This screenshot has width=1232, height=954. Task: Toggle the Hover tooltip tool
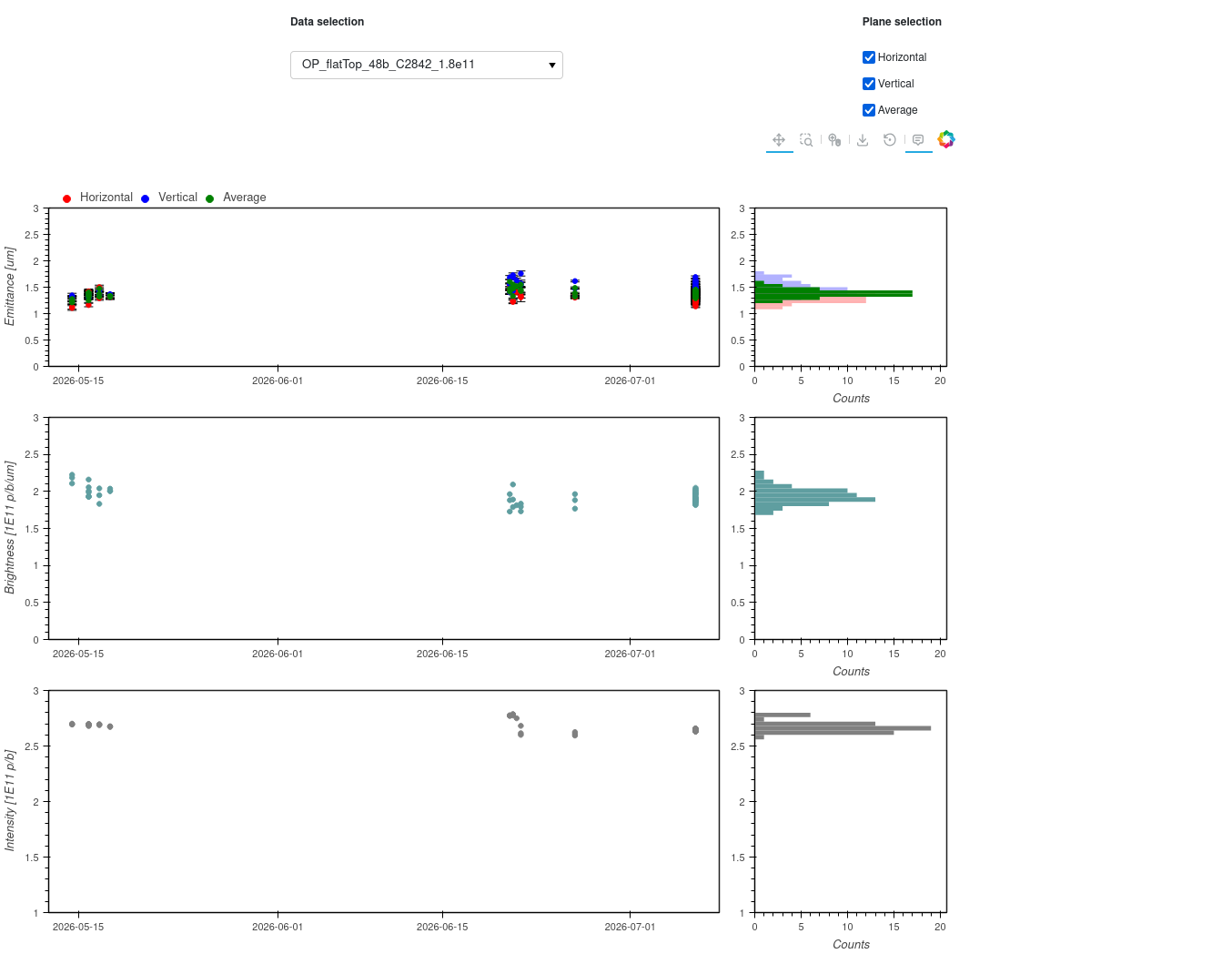tap(918, 140)
